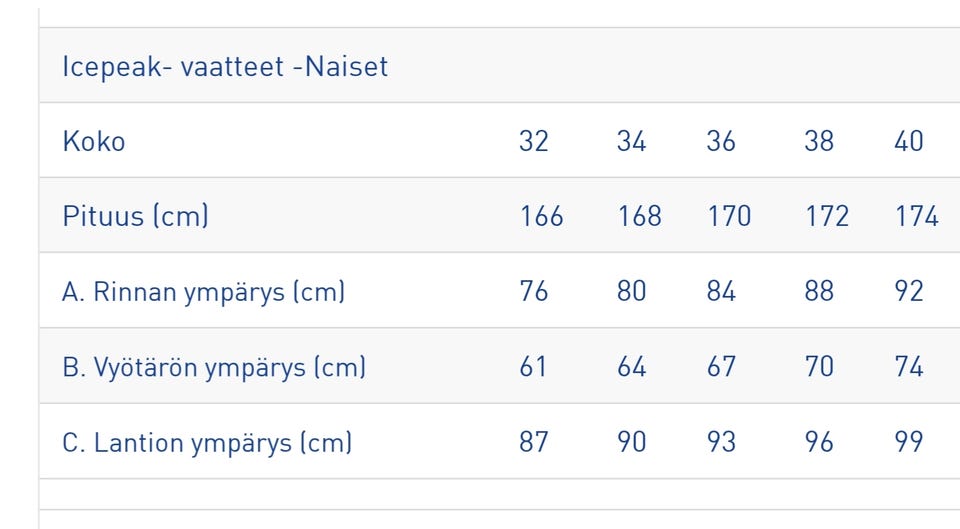Click the 'Icepeak- vaatteet -Naiset' table heading

point(225,67)
